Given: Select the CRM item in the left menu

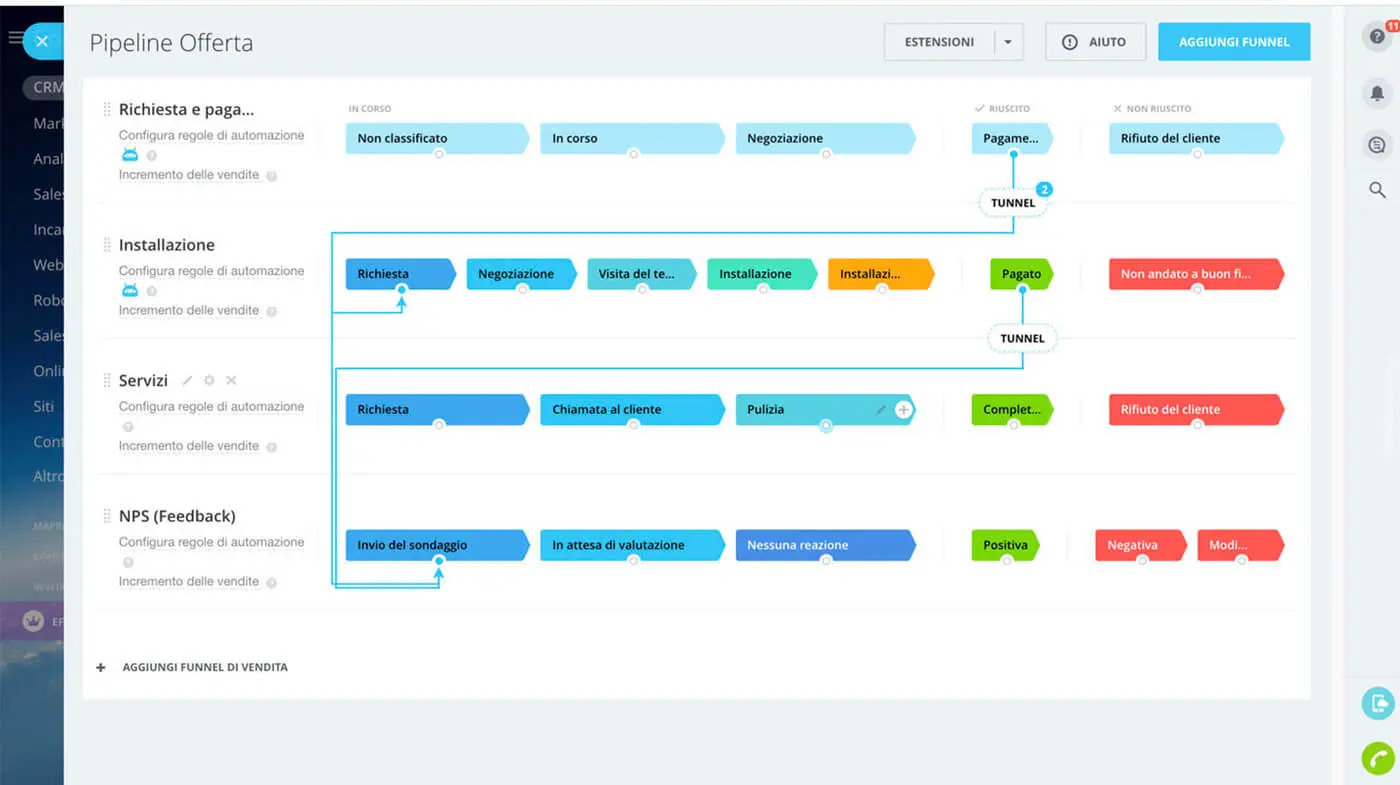Looking at the screenshot, I should 47,87.
